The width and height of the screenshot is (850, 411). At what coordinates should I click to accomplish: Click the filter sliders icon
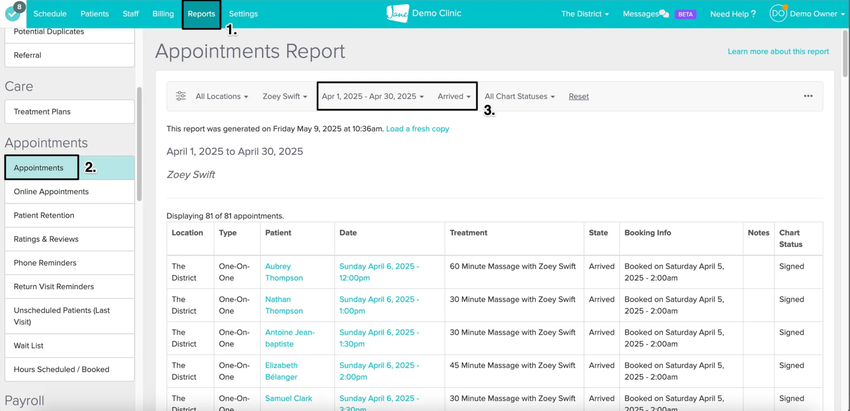click(181, 96)
